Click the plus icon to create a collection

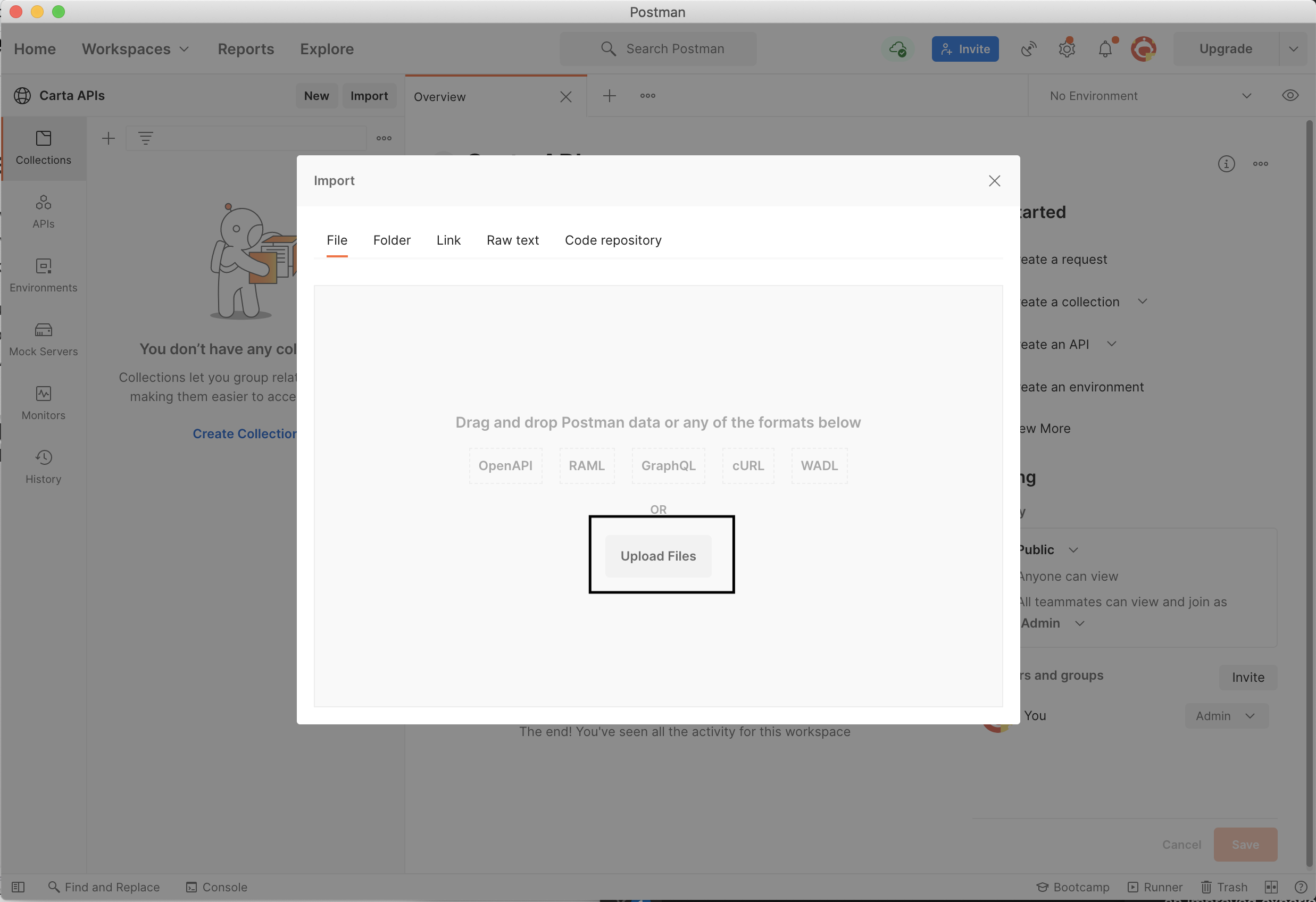[108, 138]
